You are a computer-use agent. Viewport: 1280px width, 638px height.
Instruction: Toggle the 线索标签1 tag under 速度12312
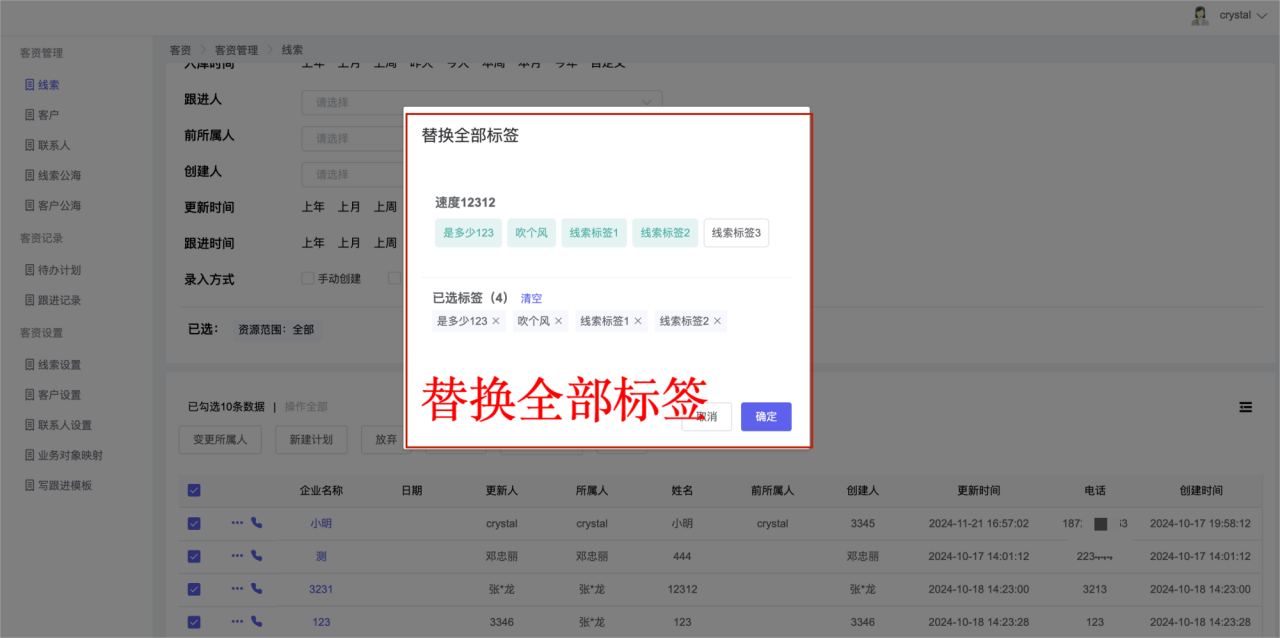point(594,233)
